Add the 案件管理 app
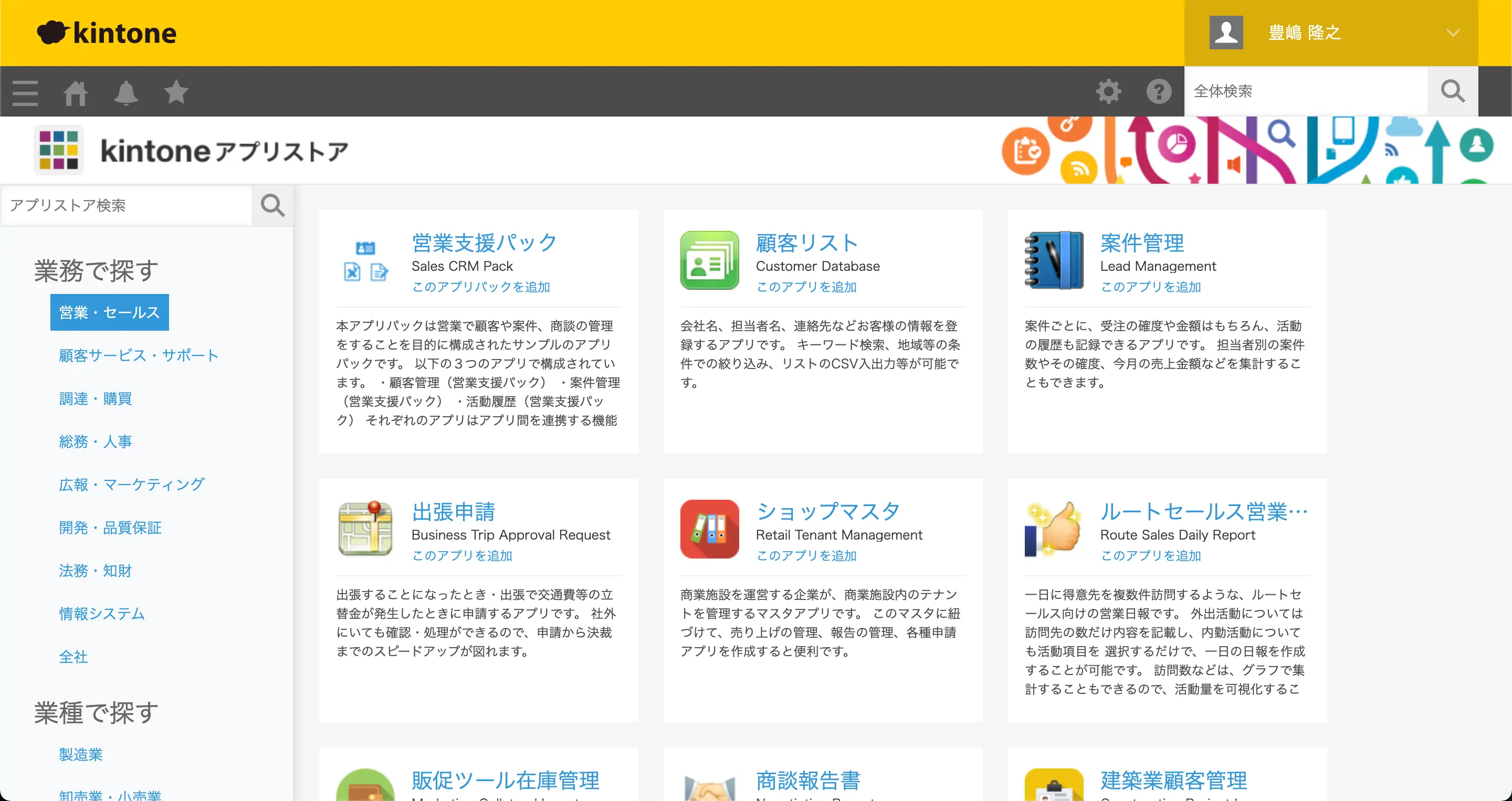This screenshot has height=801, width=1512. [1151, 287]
